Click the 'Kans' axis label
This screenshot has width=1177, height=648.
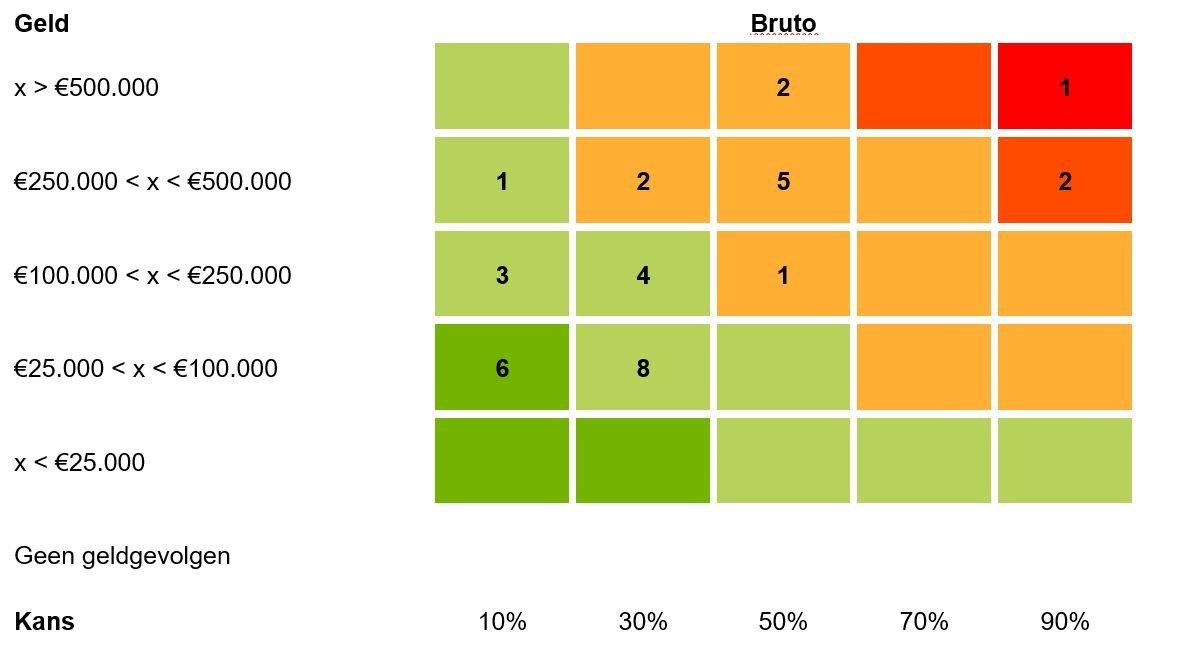point(44,621)
